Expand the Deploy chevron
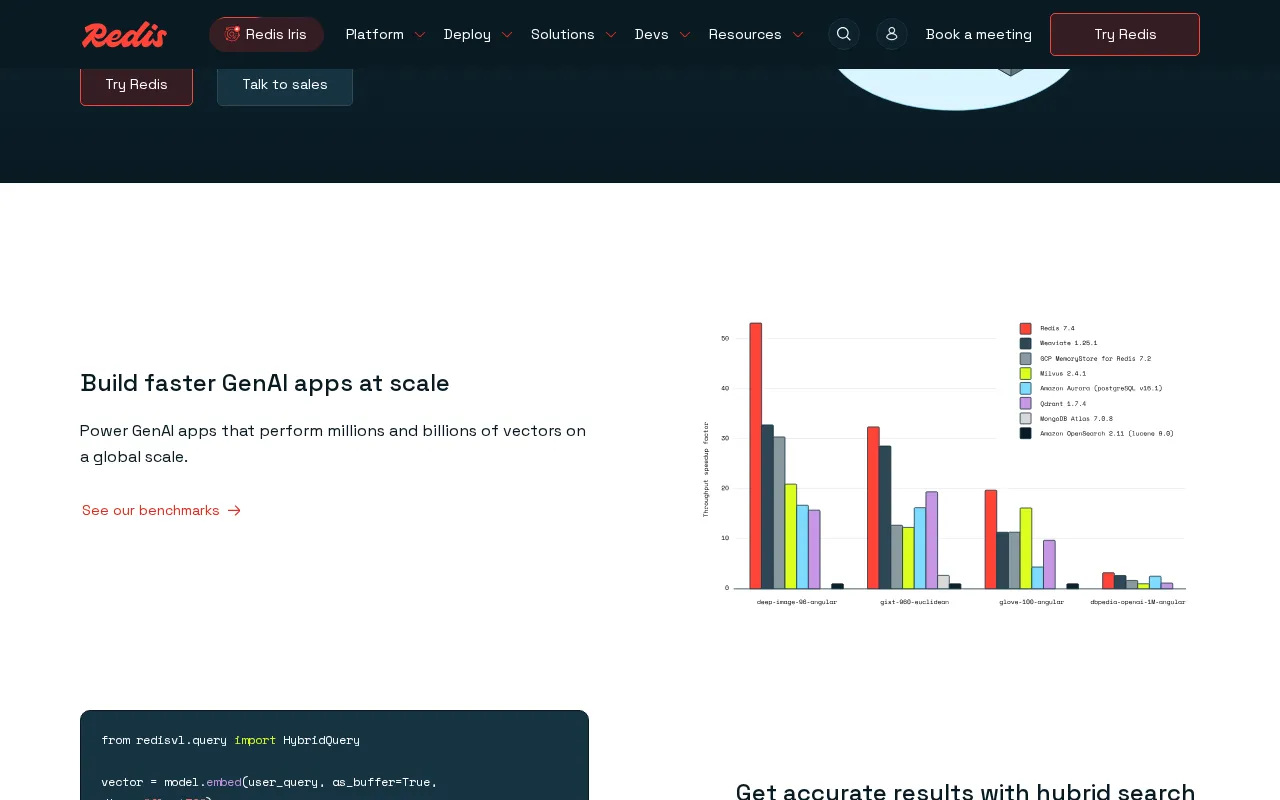Image resolution: width=1280 pixels, height=800 pixels. pyautogui.click(x=507, y=35)
